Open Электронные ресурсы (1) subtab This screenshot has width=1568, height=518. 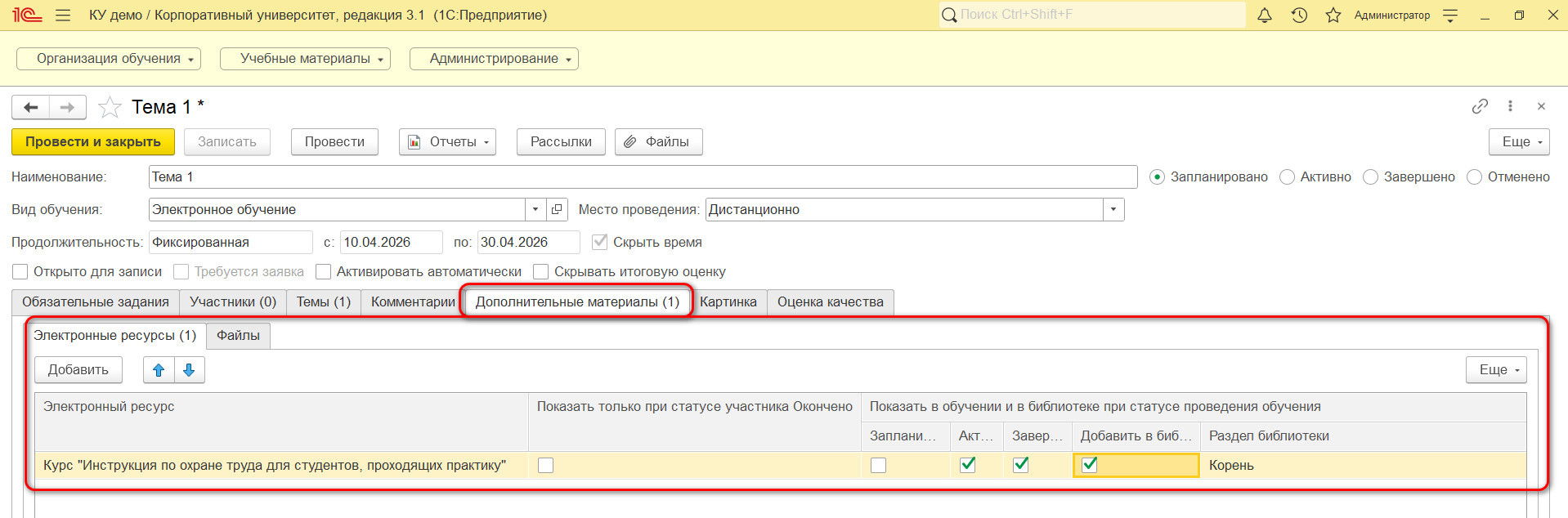click(114, 336)
